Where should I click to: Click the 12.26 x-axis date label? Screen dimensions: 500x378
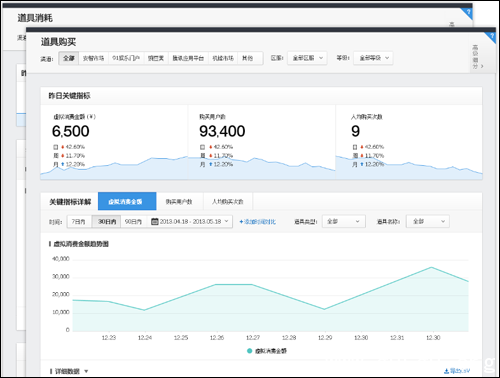pos(217,338)
